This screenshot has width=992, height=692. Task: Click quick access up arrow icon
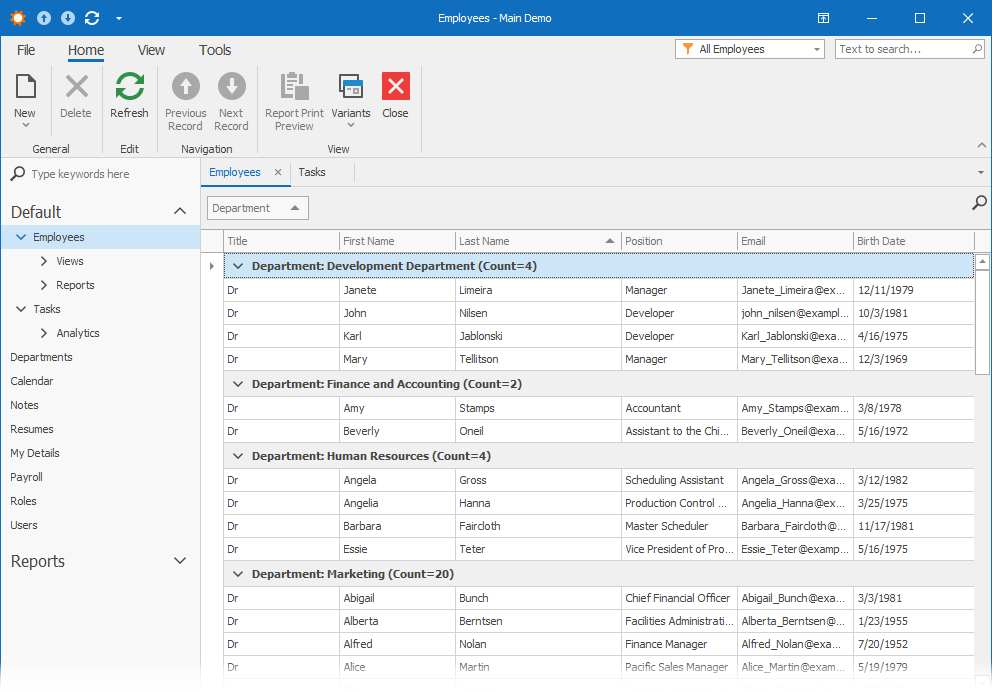(x=44, y=18)
